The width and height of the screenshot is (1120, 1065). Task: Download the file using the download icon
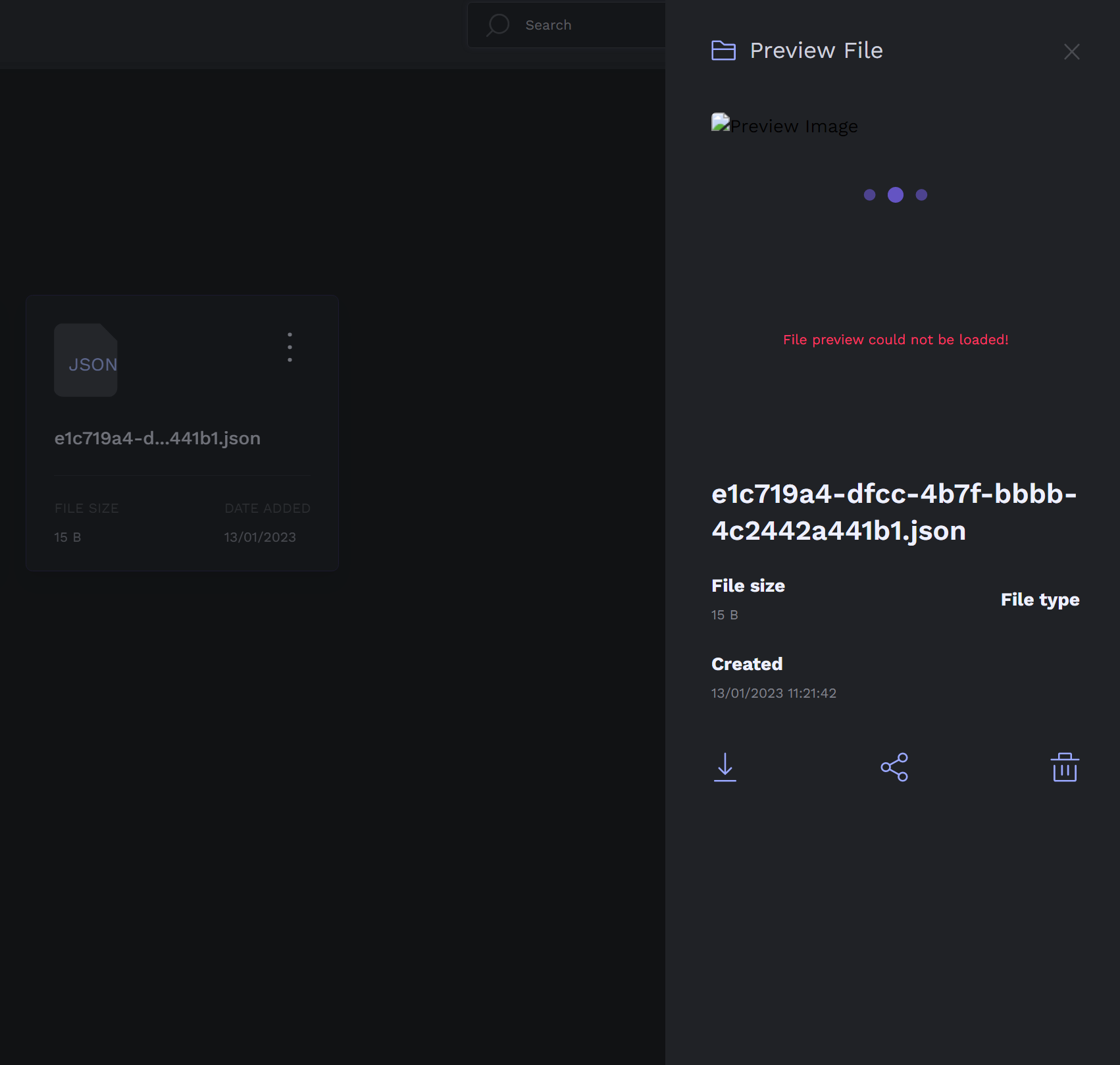coord(725,767)
